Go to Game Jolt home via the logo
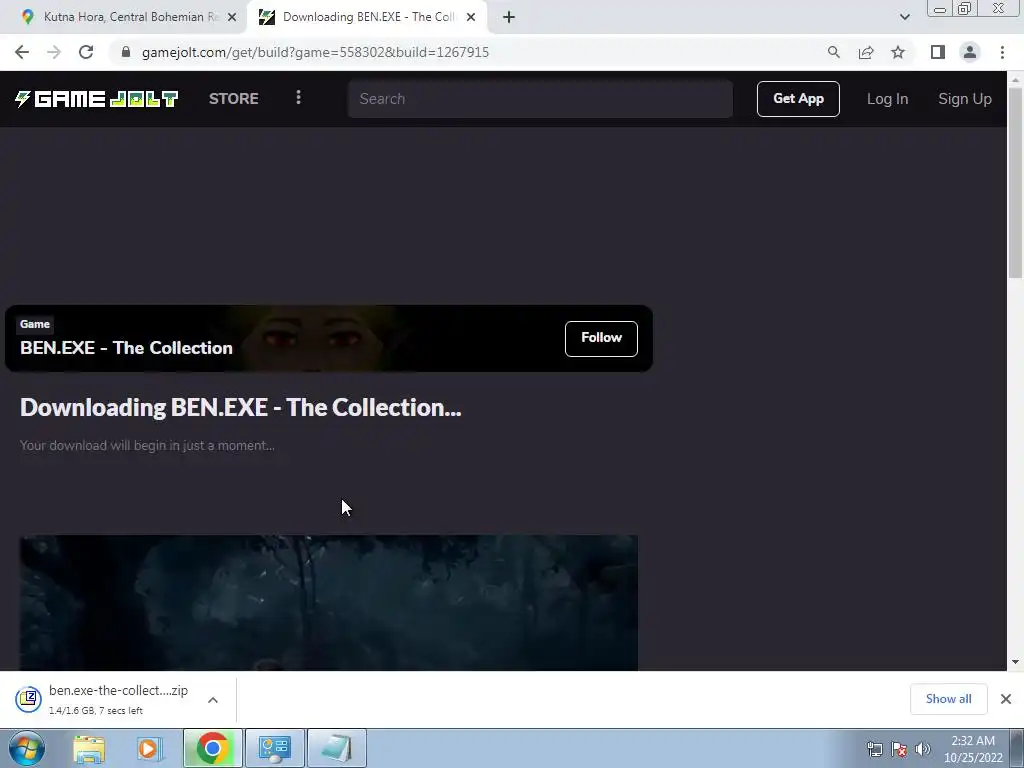1024x768 pixels. [x=97, y=99]
